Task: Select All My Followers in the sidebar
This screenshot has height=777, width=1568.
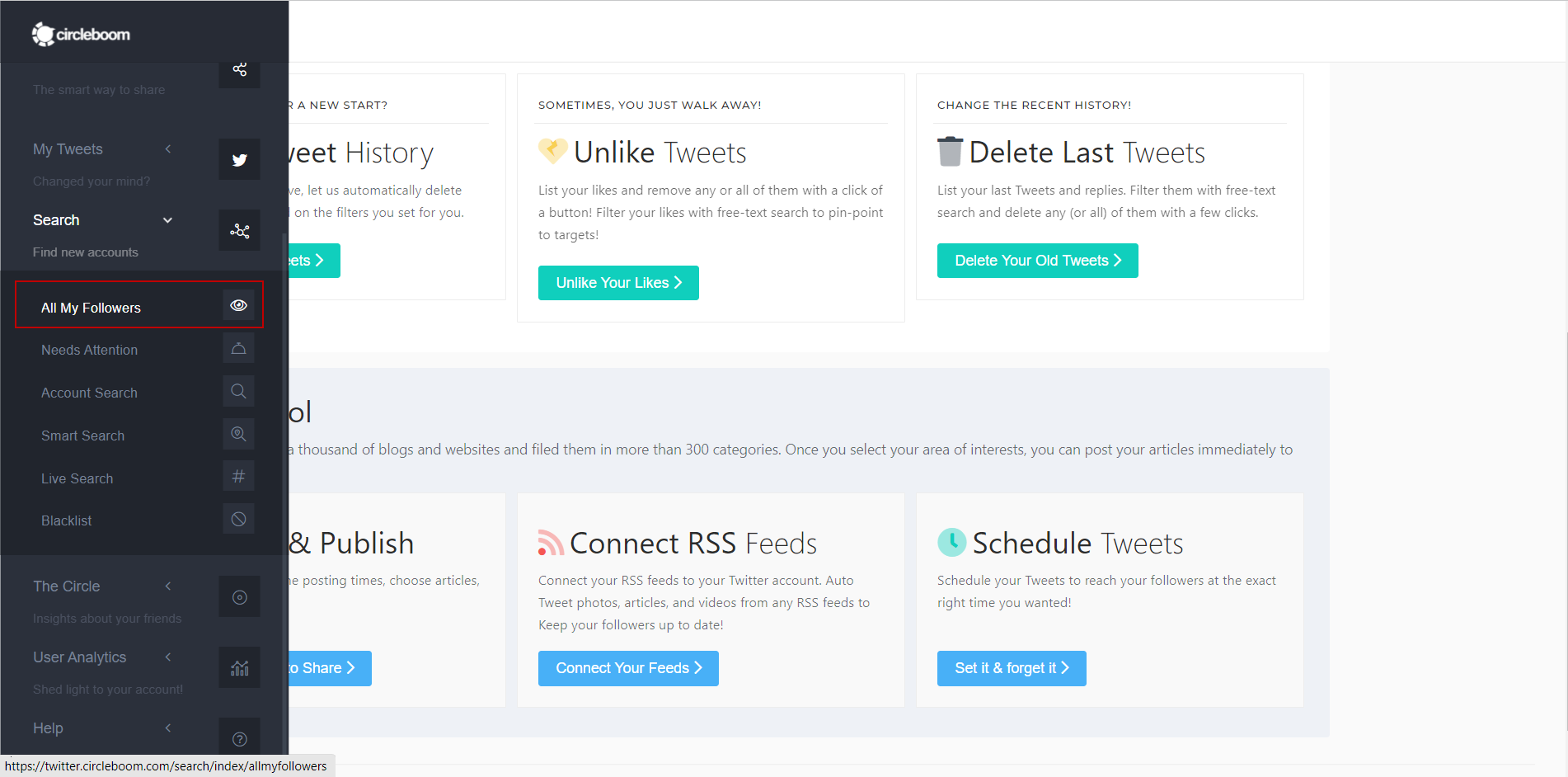Action: (91, 307)
